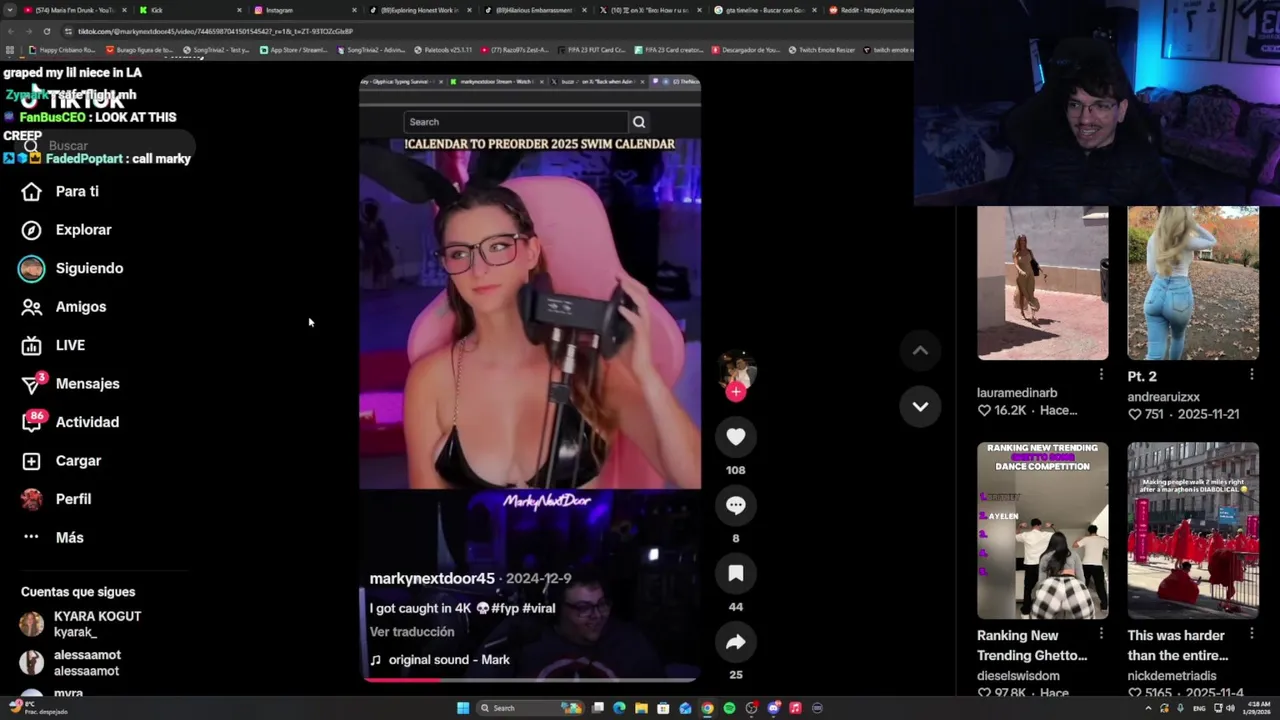
Task: Click the Search box inside the video
Action: coord(516,122)
